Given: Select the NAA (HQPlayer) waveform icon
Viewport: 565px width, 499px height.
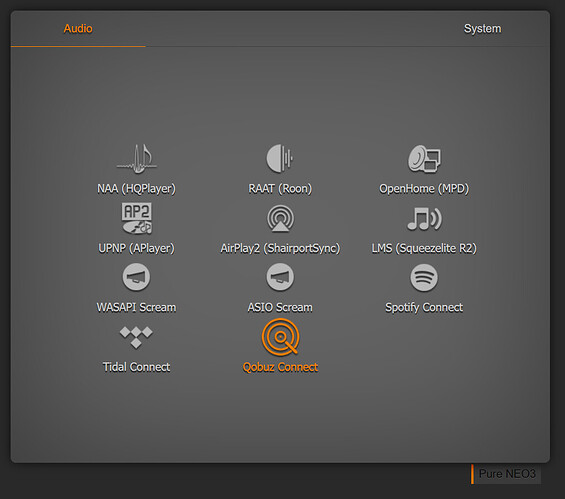Looking at the screenshot, I should coord(137,159).
